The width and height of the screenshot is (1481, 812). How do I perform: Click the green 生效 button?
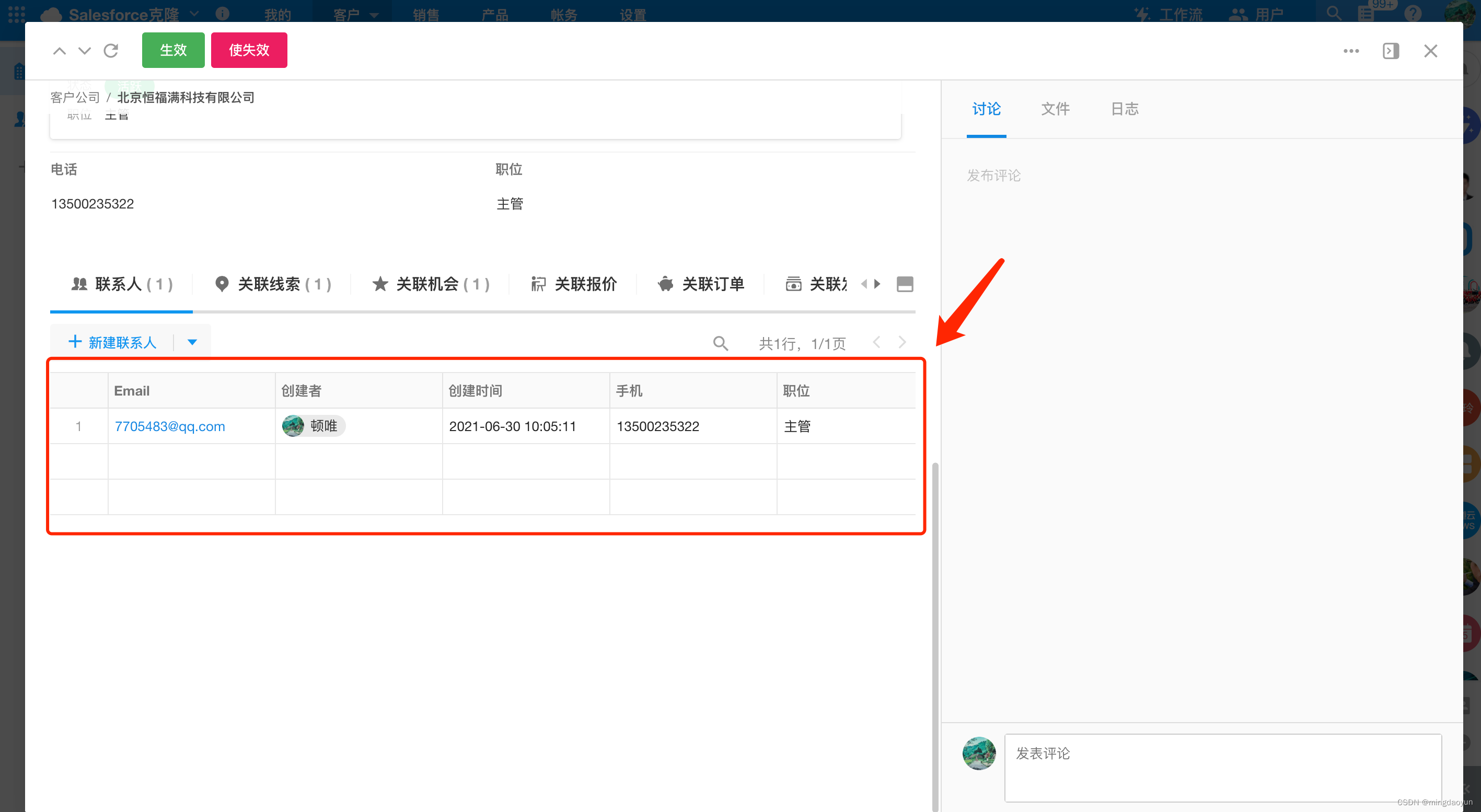(x=172, y=50)
